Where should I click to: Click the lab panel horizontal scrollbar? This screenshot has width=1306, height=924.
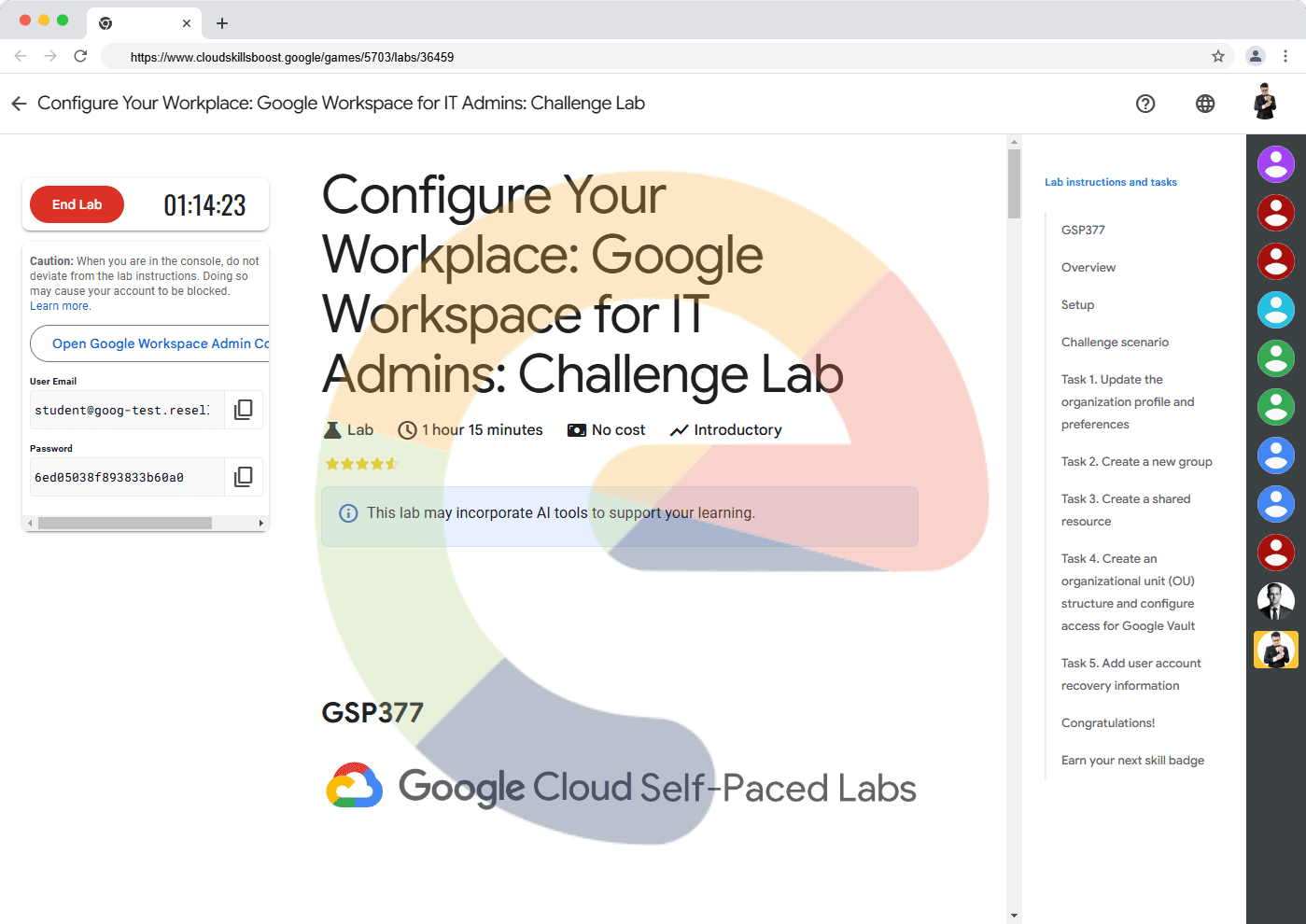(125, 524)
